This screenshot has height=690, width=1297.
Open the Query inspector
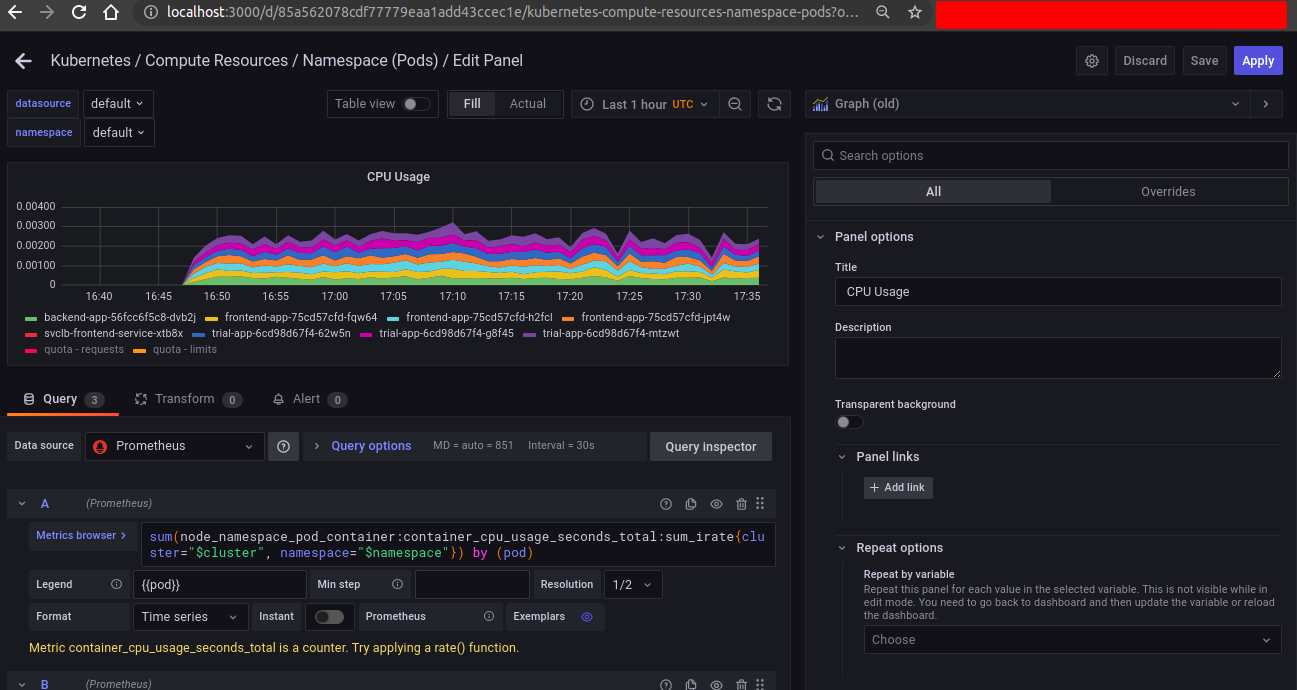pyautogui.click(x=711, y=447)
